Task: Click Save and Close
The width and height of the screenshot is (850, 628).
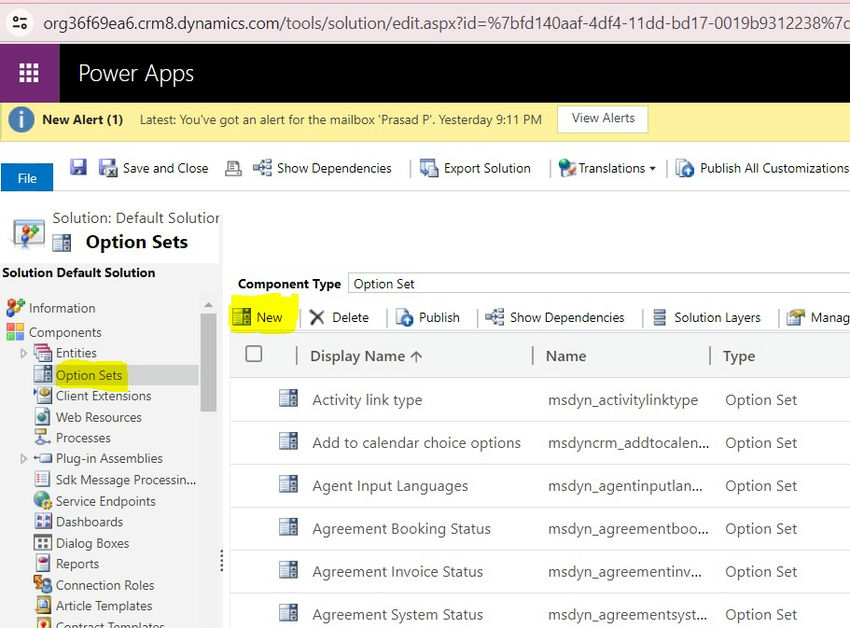Action: click(x=153, y=168)
